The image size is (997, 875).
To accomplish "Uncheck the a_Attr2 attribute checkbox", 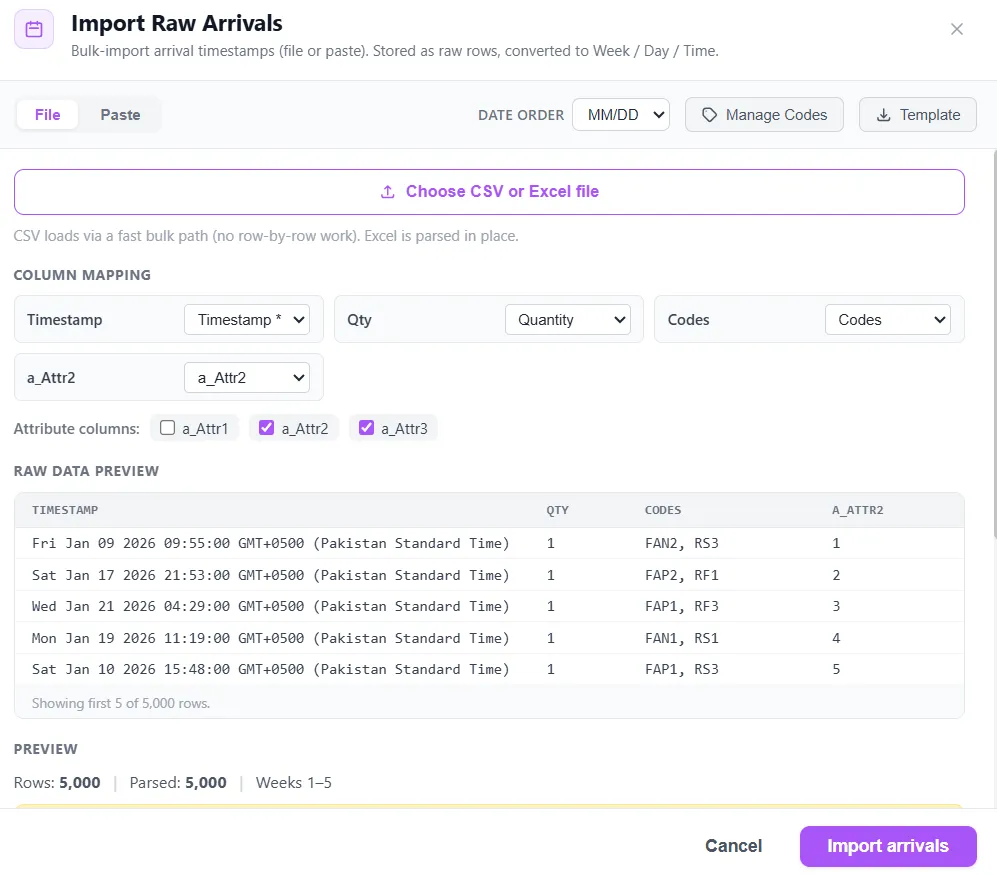I will click(x=266, y=428).
